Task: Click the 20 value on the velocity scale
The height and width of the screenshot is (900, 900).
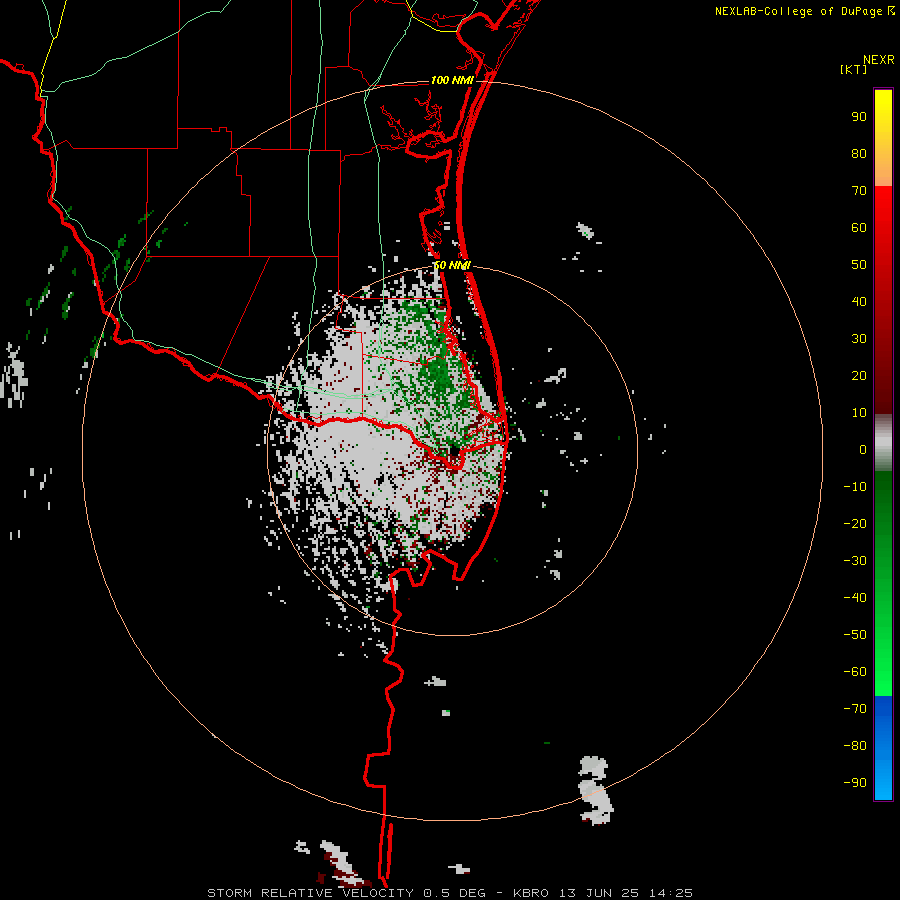Action: coord(859,376)
